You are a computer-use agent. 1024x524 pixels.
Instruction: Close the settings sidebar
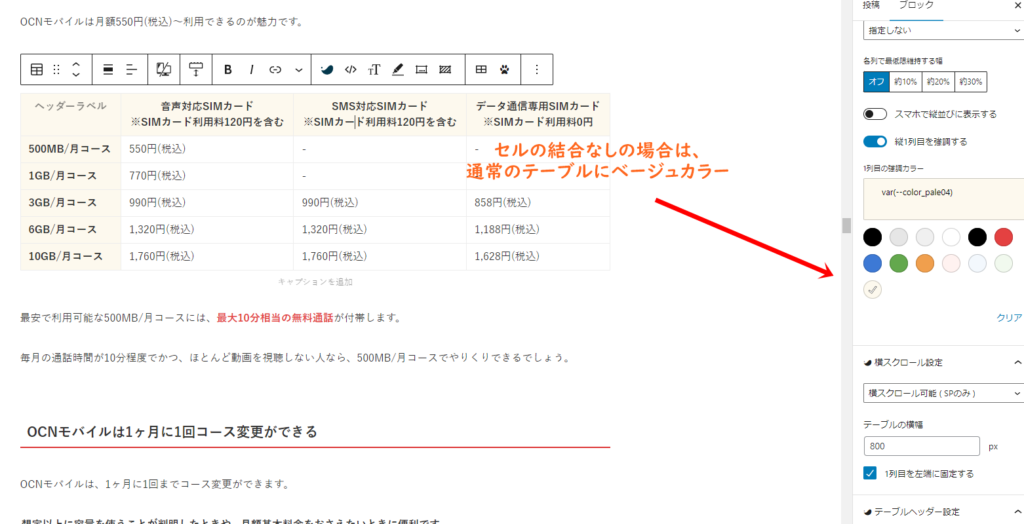1017,4
